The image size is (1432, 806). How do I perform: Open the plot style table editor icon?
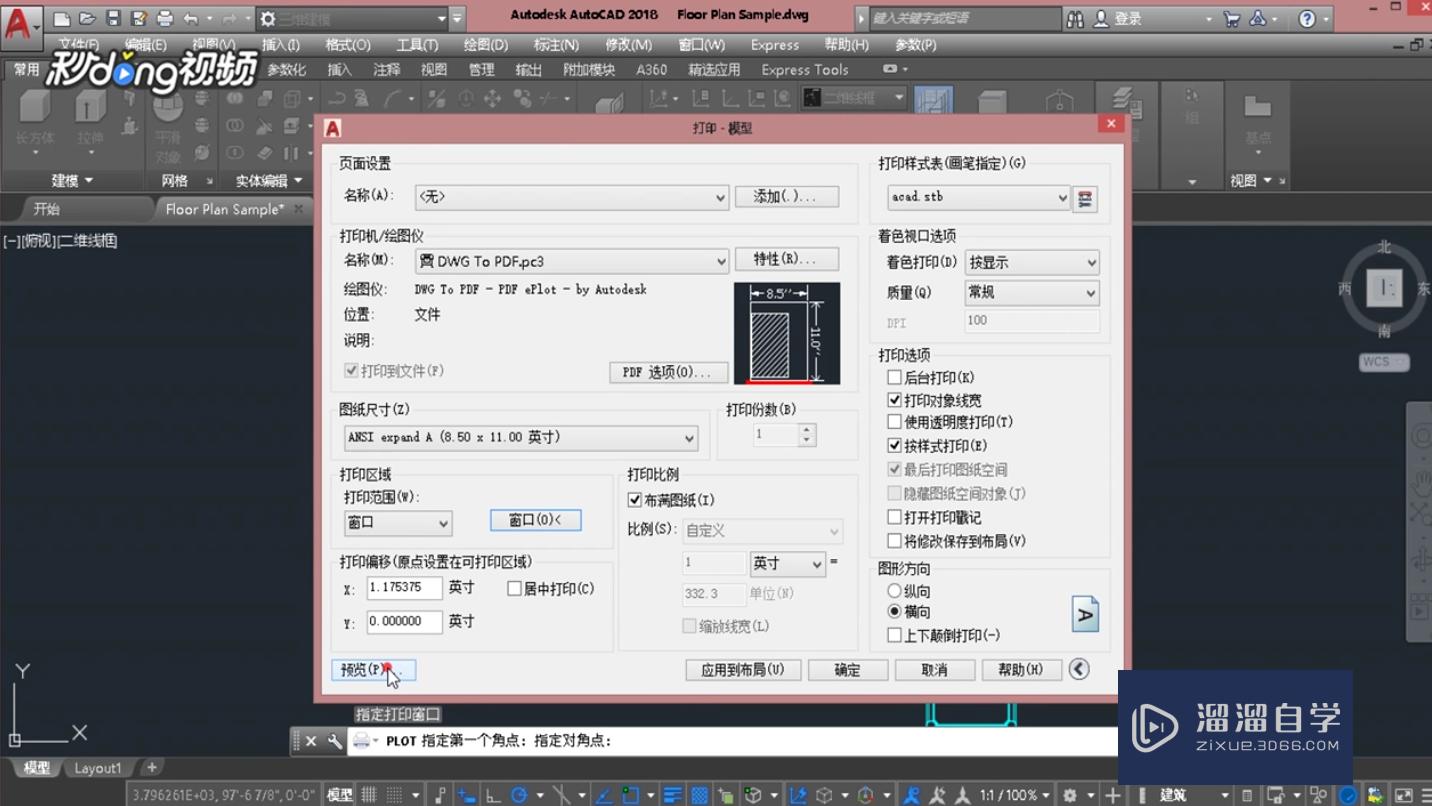(x=1085, y=199)
